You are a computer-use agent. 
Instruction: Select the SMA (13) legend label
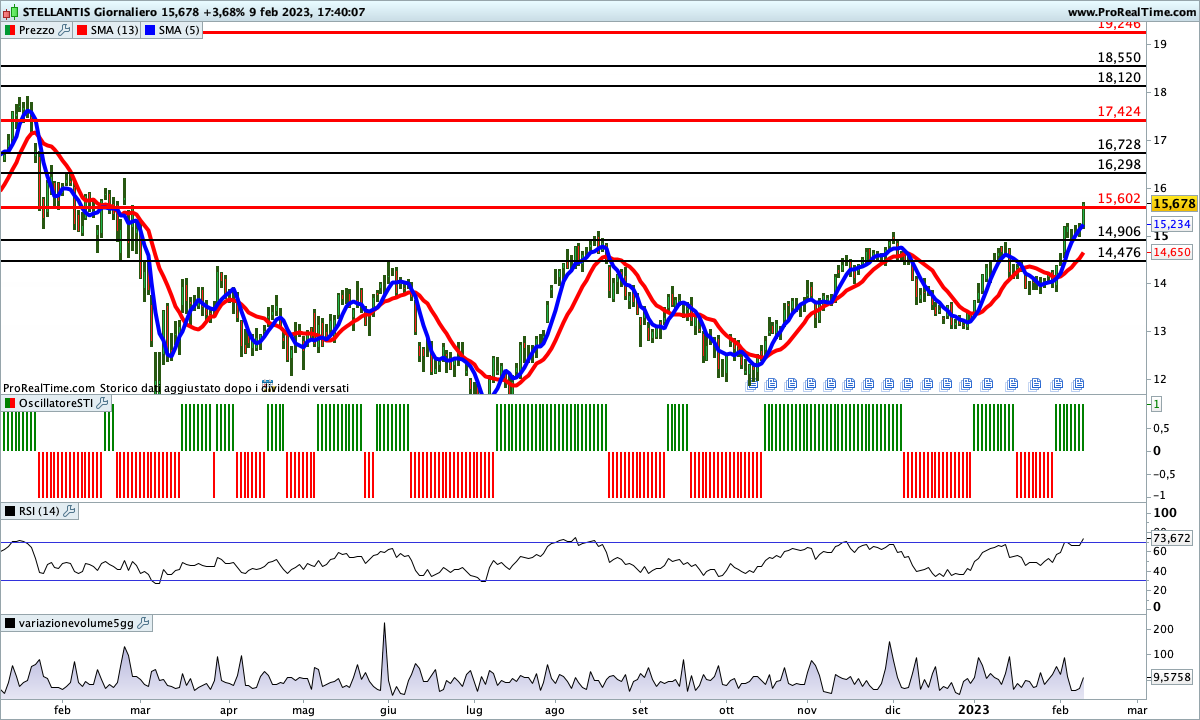(114, 30)
